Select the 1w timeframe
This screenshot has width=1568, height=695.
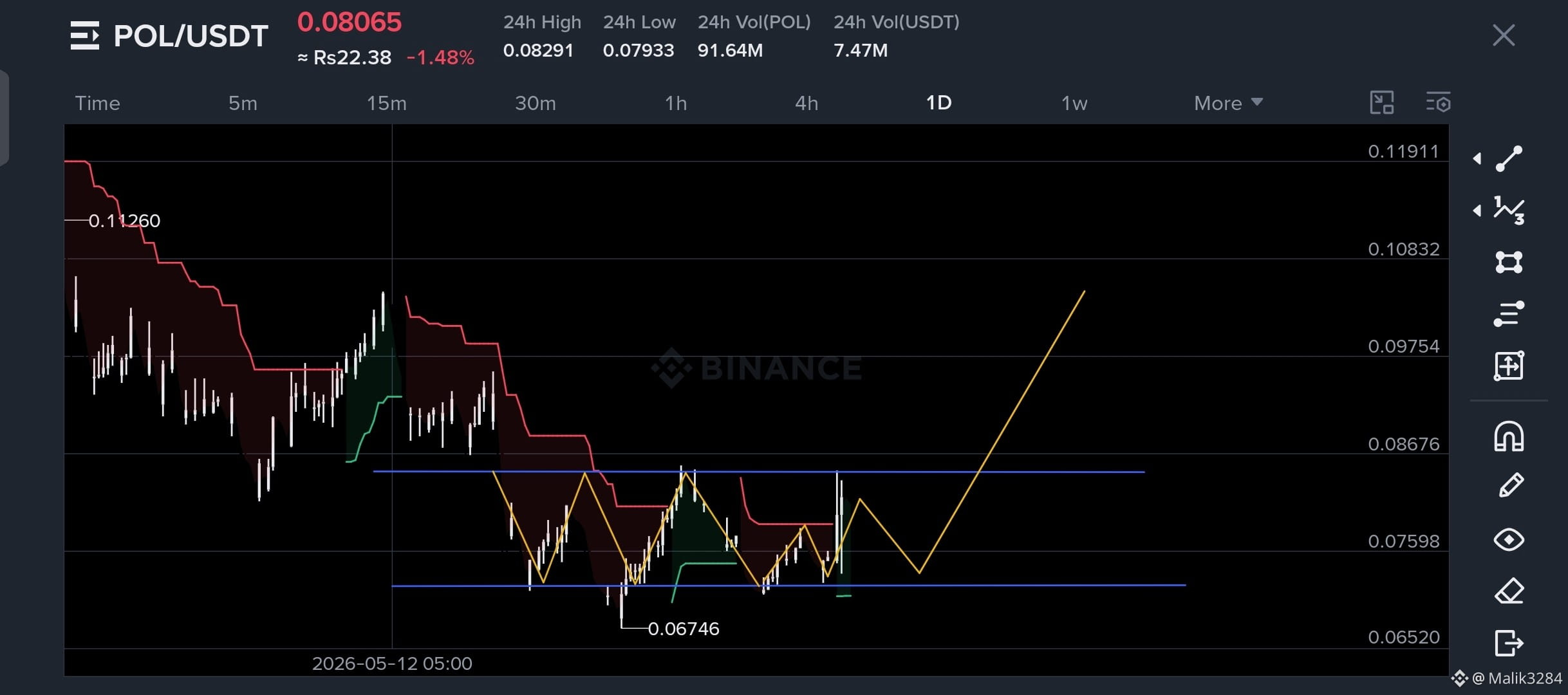pyautogui.click(x=1074, y=103)
